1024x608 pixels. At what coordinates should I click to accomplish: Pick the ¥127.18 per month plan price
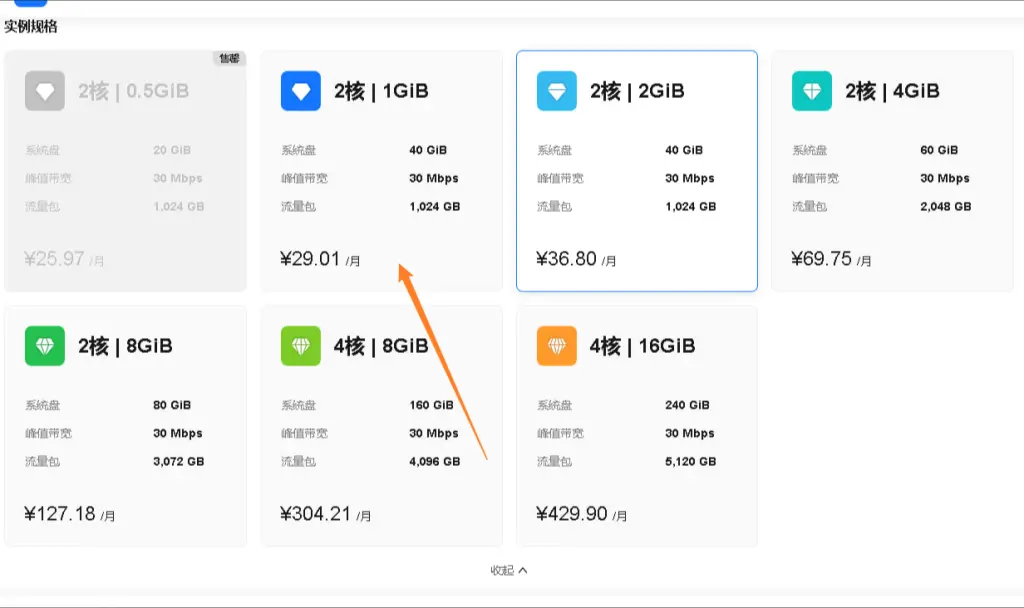click(x=69, y=514)
